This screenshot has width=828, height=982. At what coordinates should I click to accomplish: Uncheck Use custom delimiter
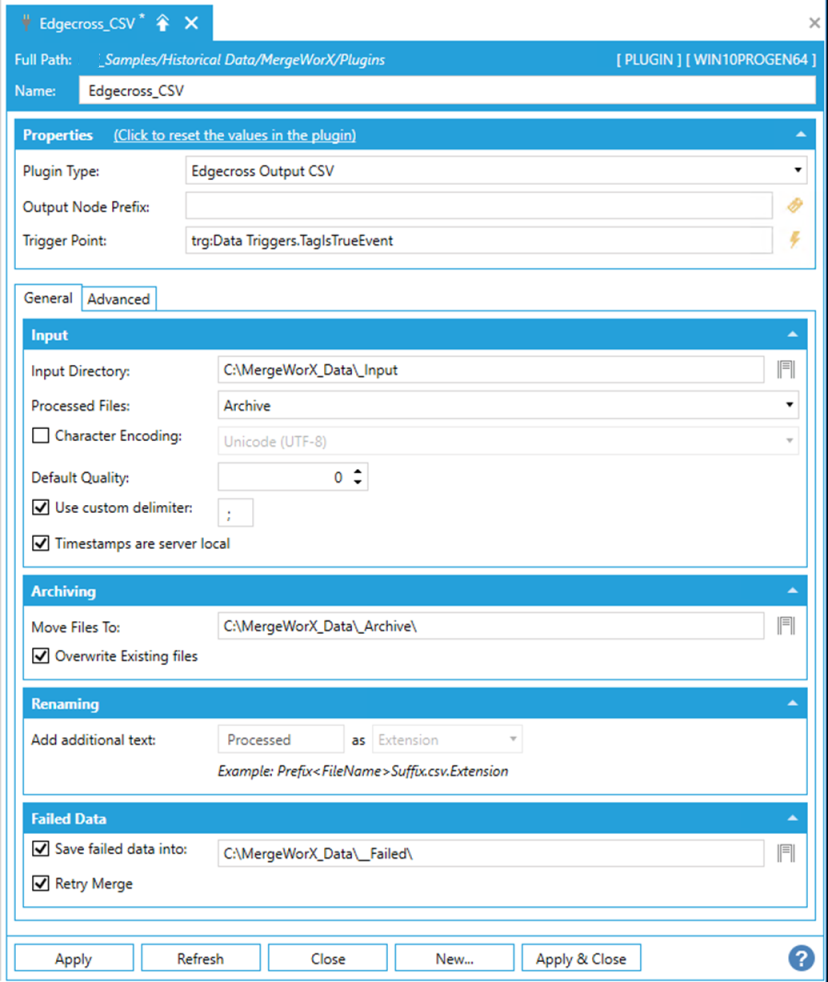[41, 507]
